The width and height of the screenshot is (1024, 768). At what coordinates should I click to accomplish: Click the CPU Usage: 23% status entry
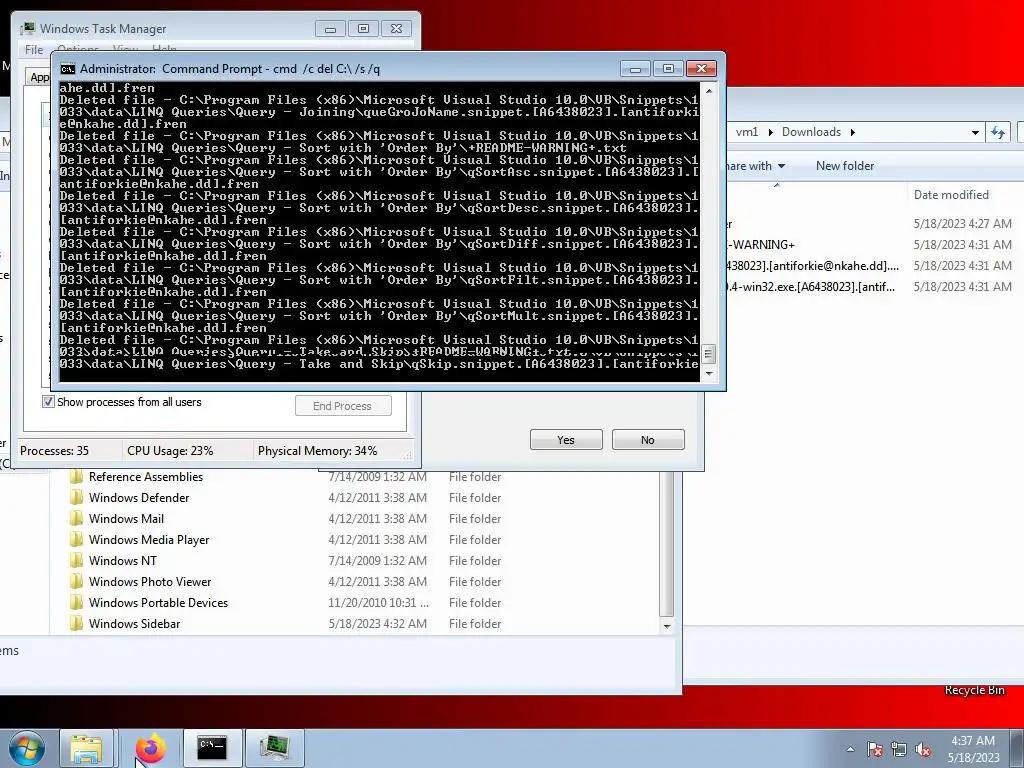(170, 451)
